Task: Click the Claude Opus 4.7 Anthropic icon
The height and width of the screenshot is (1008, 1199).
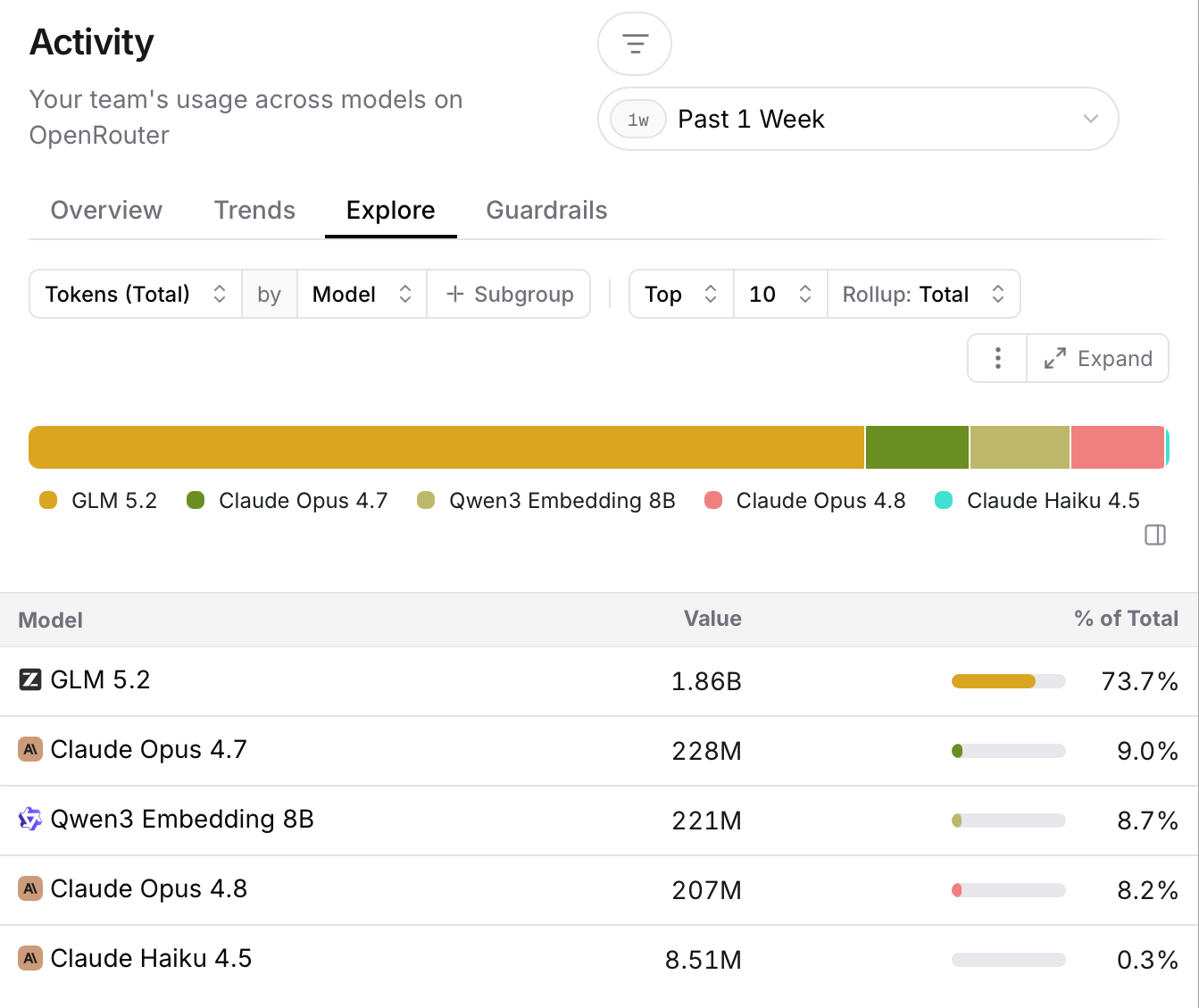Action: pos(30,749)
